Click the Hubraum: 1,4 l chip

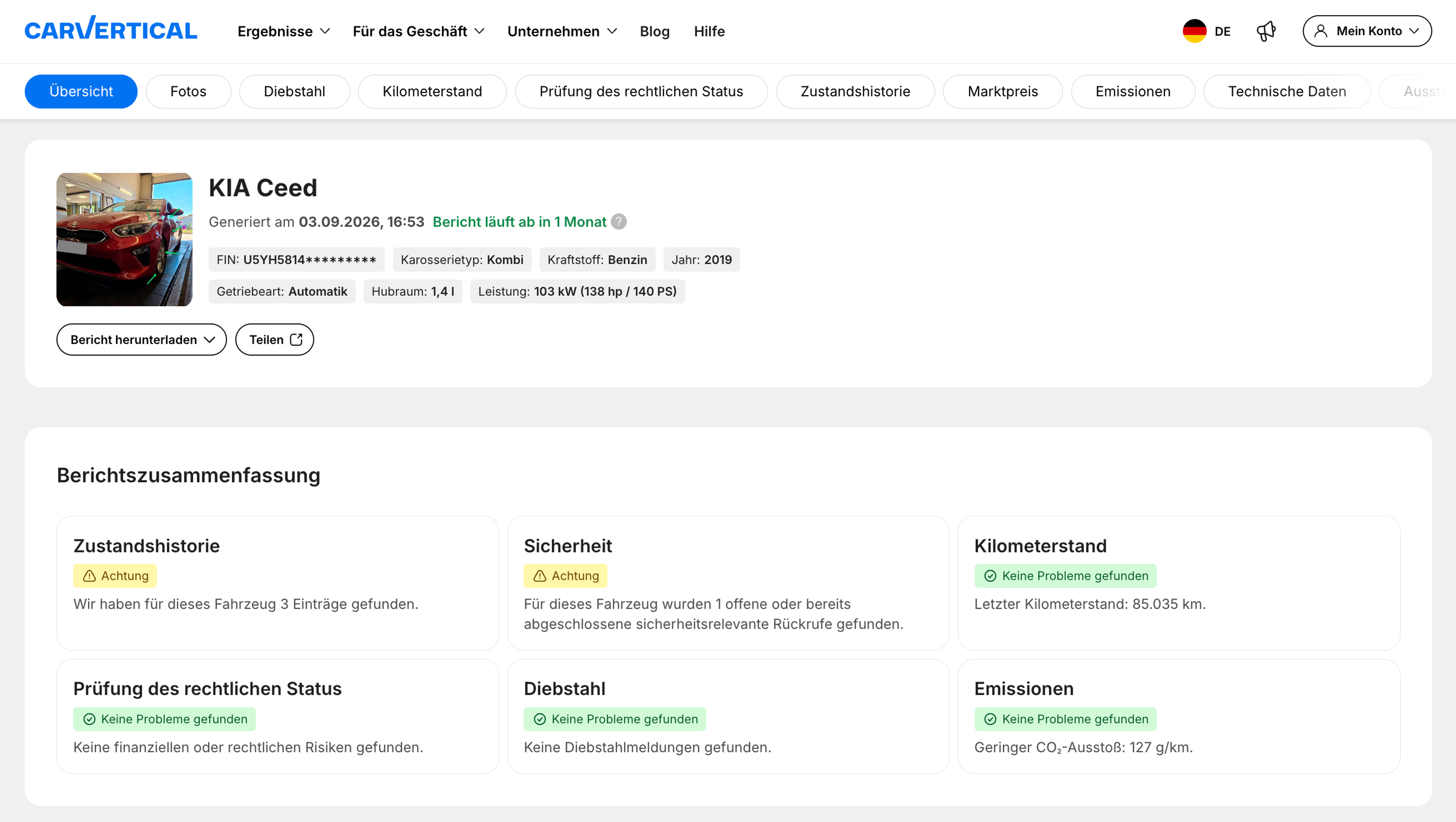413,292
